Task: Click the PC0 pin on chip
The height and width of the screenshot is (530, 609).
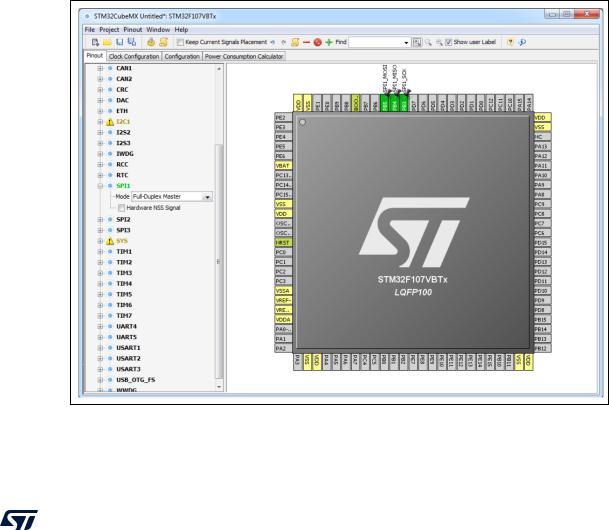Action: click(283, 252)
